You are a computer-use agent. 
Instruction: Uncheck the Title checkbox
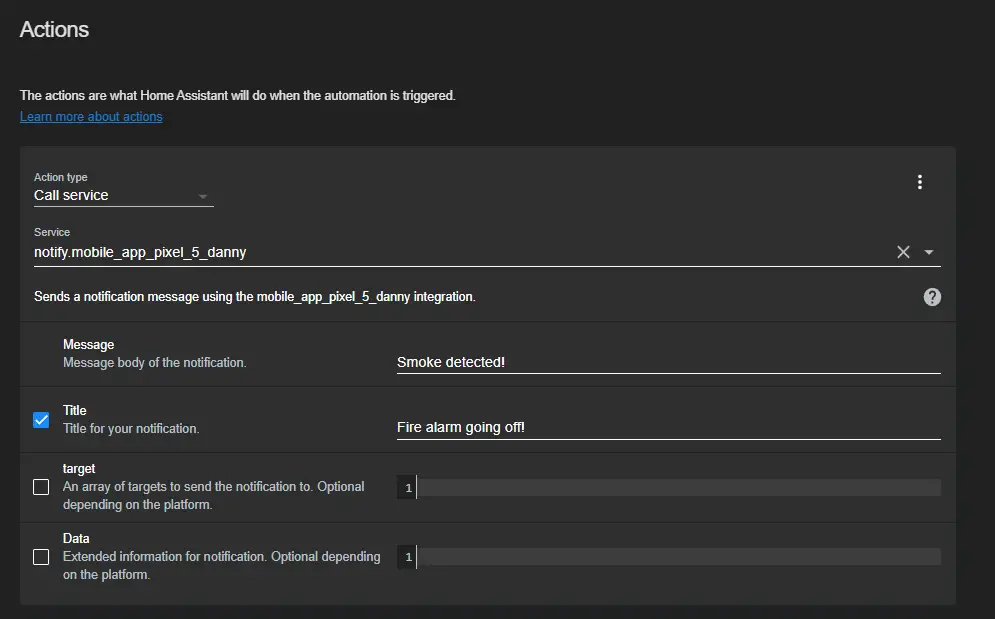click(x=41, y=420)
